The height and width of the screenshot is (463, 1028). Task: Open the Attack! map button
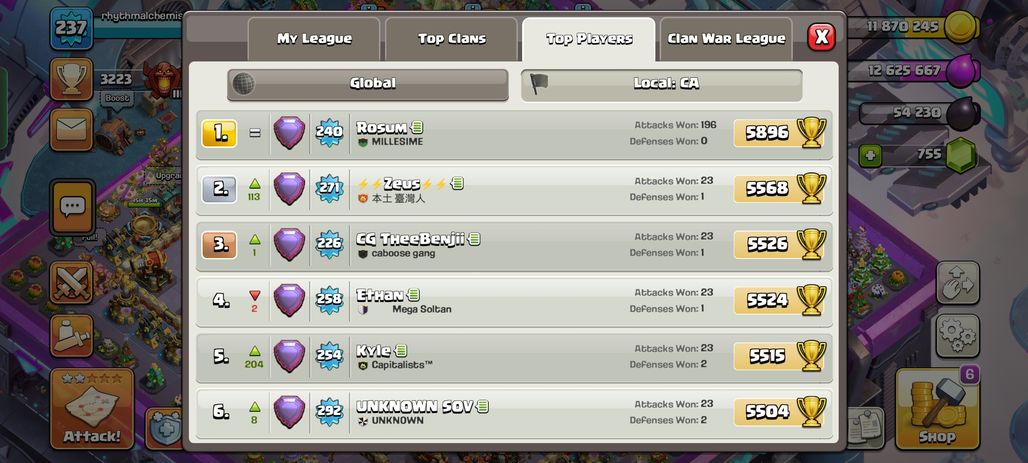click(92, 409)
